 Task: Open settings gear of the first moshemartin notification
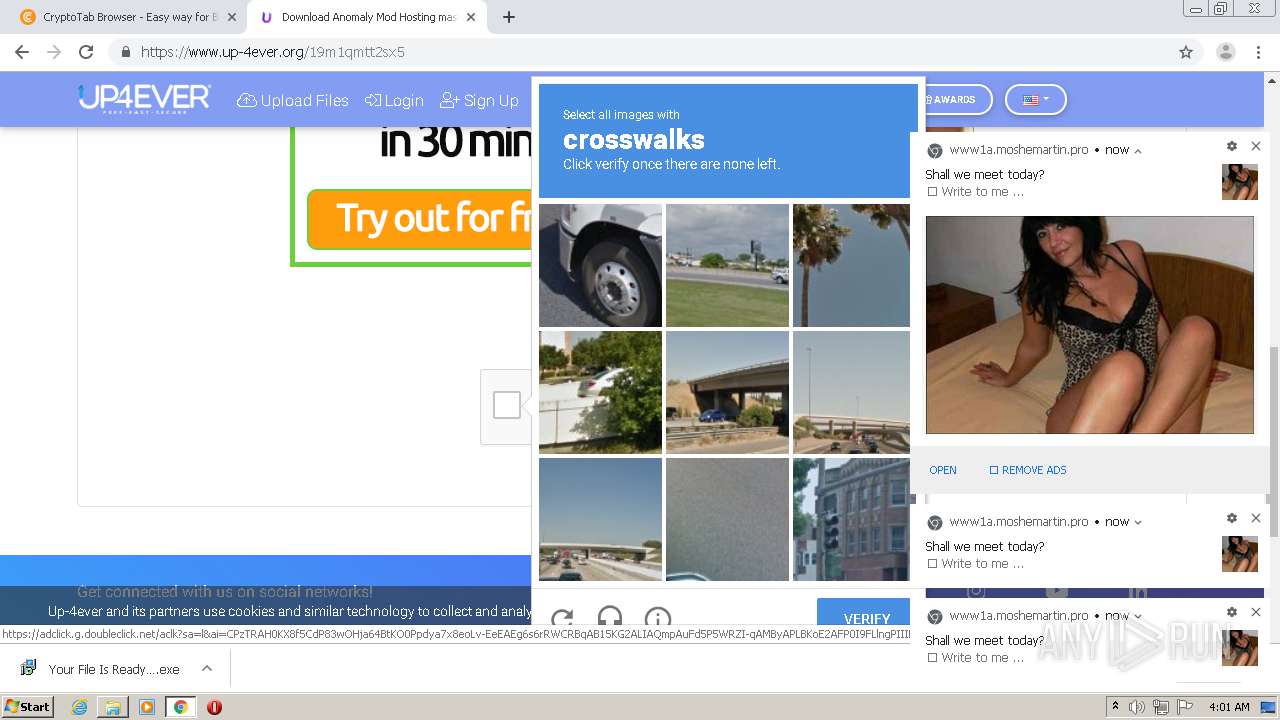pos(1232,146)
